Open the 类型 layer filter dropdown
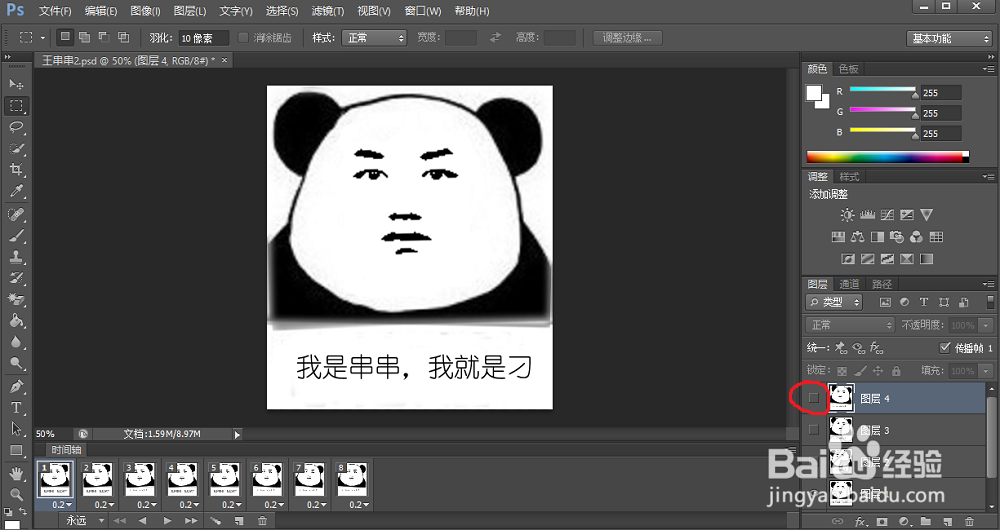This screenshot has height=530, width=1000. [x=834, y=302]
